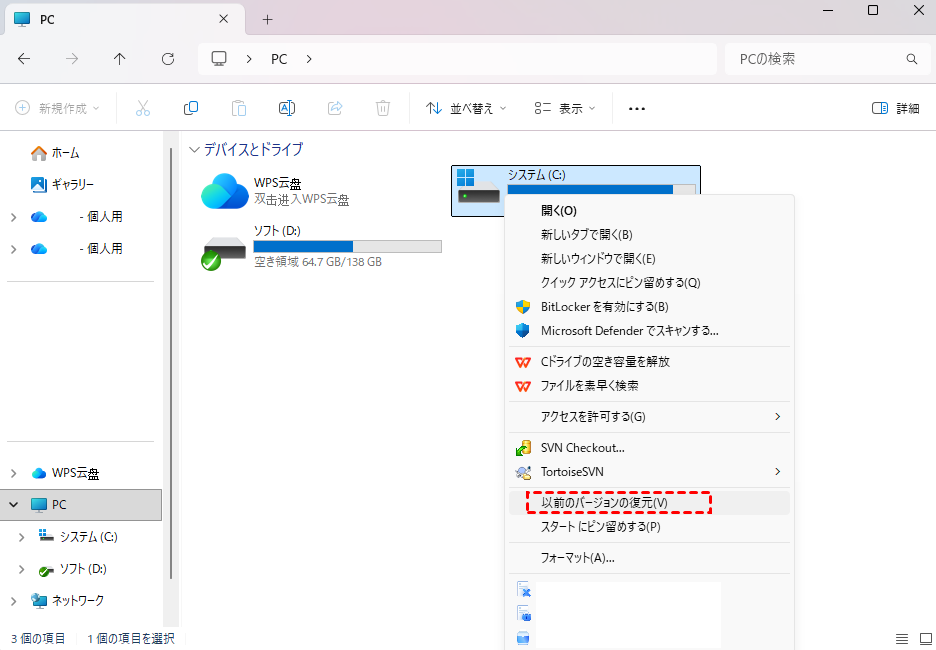Image resolution: width=936 pixels, height=650 pixels.
Task: Click the delete trash icon in toolbar
Action: pos(383,108)
